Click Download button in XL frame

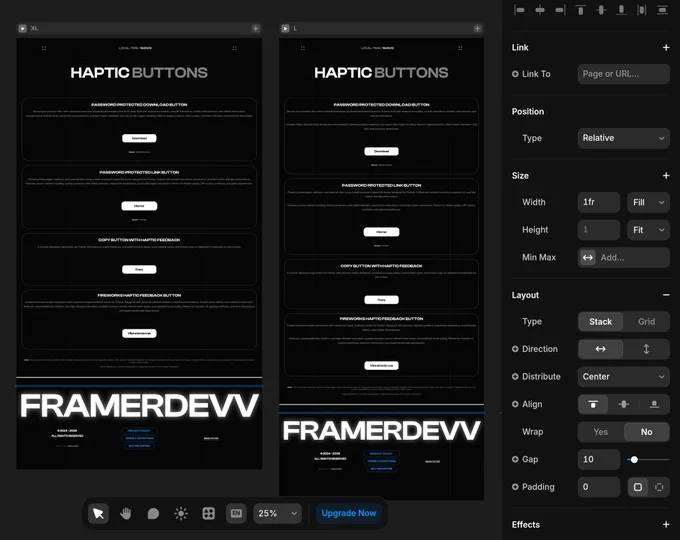click(x=139, y=138)
